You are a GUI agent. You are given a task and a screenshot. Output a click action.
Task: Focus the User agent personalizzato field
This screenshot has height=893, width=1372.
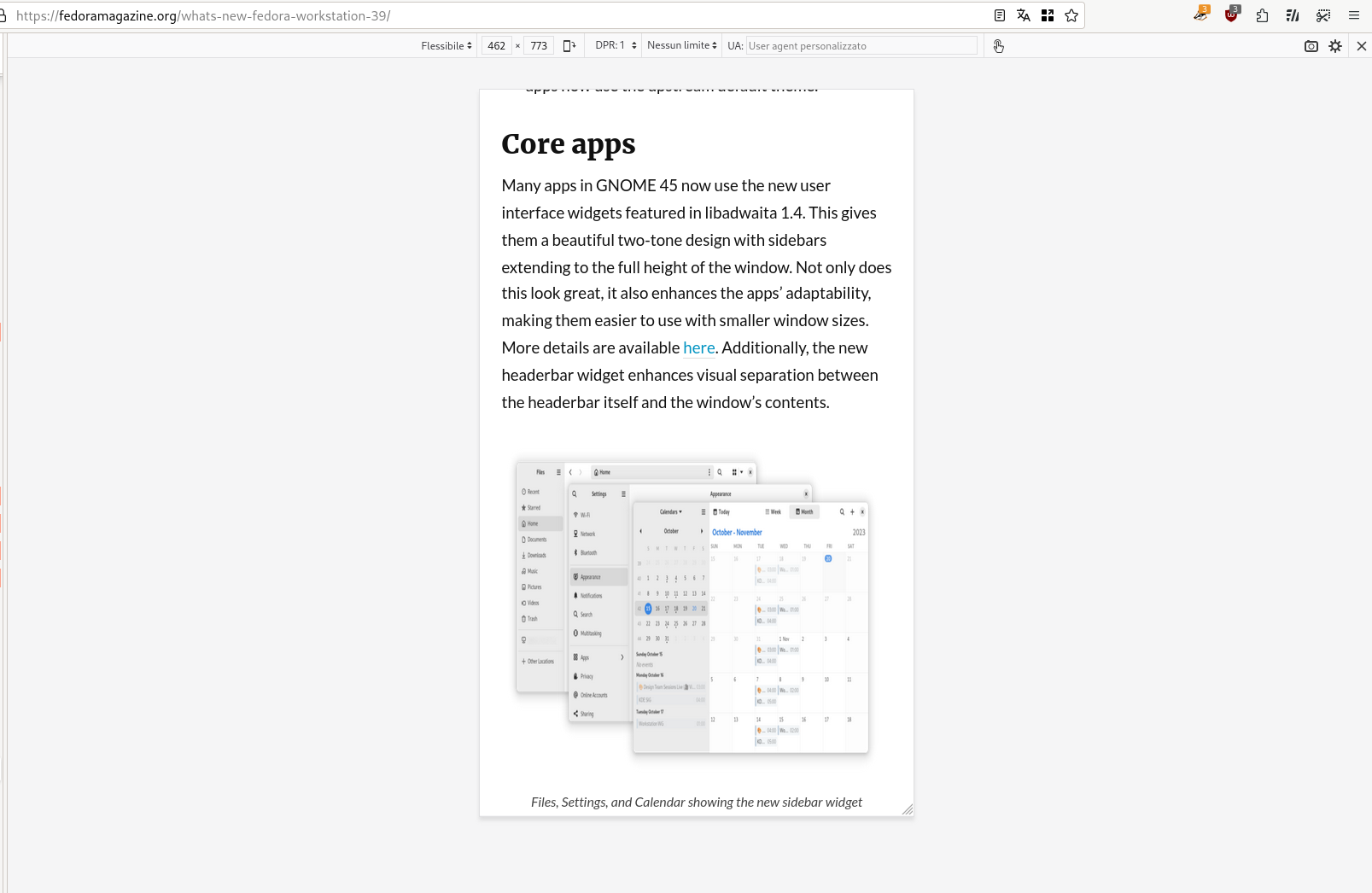tap(861, 46)
